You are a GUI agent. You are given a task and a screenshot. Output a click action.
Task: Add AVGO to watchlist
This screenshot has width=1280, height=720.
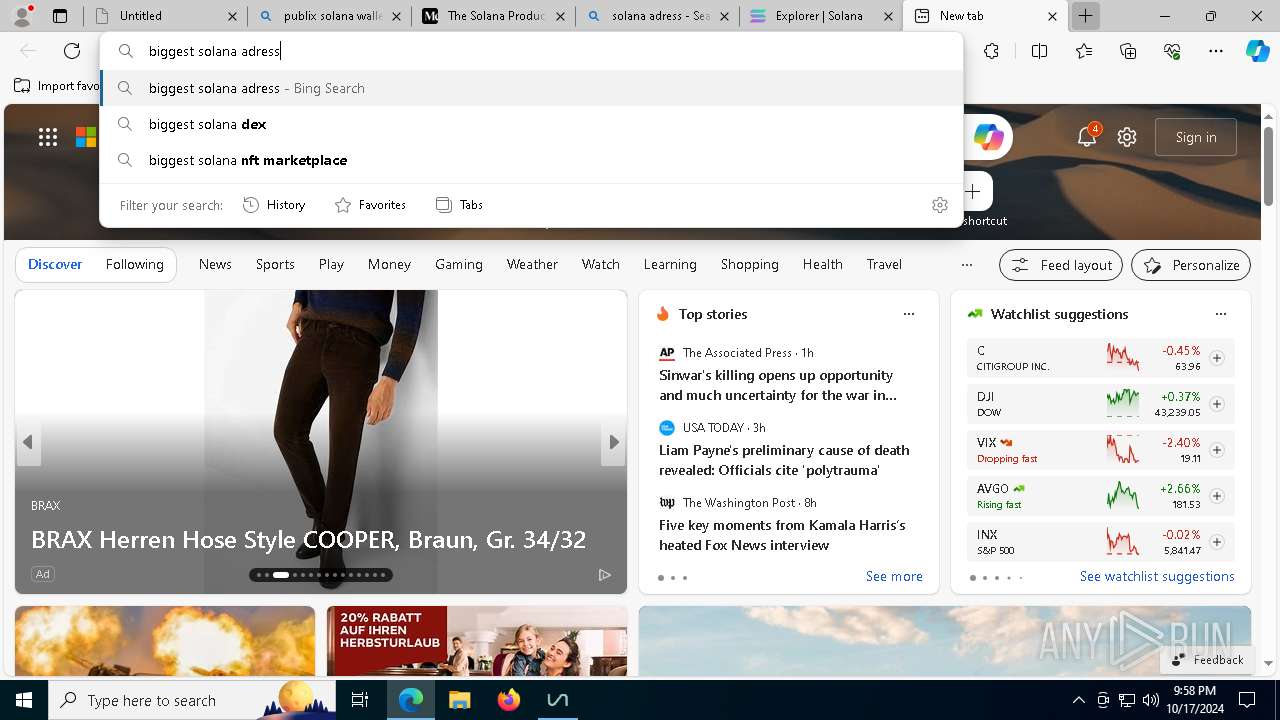point(1217,496)
